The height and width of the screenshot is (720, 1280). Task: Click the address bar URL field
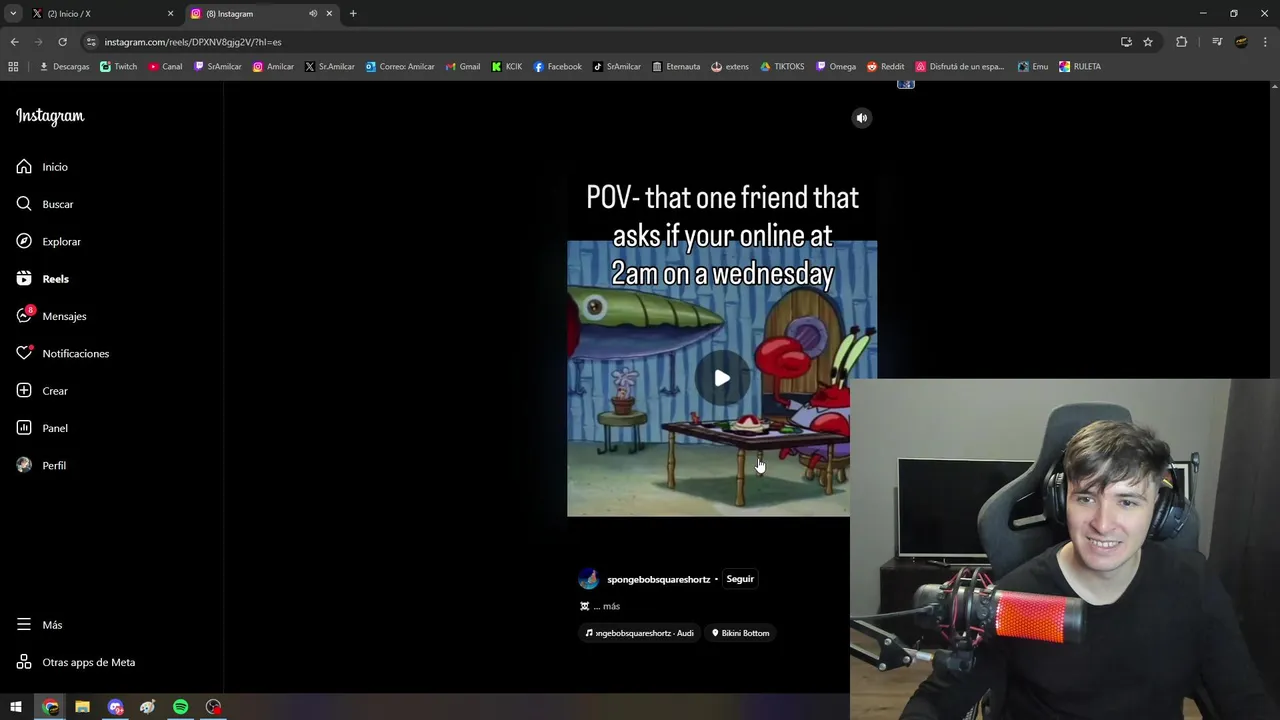click(x=600, y=42)
